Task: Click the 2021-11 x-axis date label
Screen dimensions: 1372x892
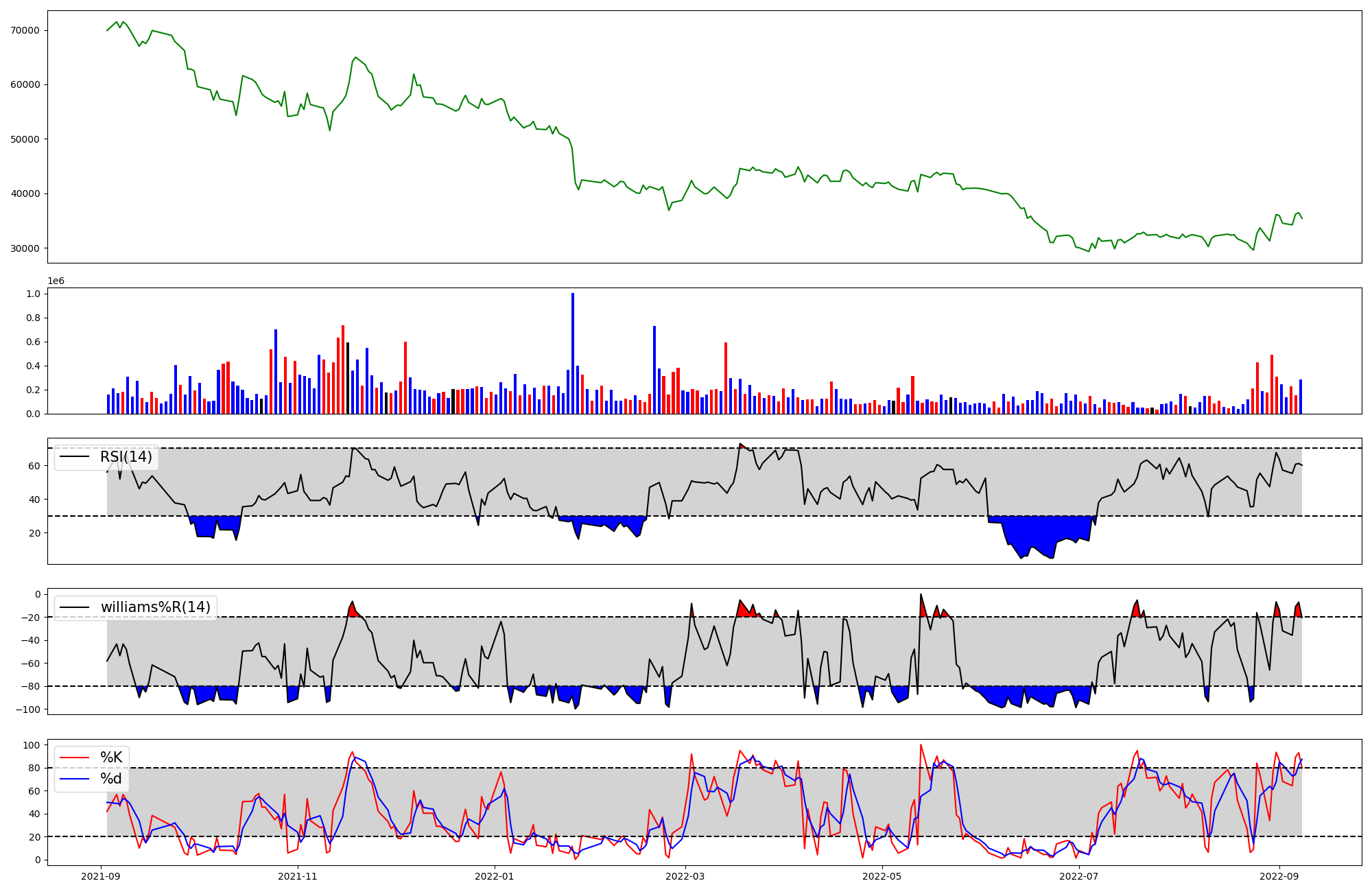Action: [x=298, y=876]
